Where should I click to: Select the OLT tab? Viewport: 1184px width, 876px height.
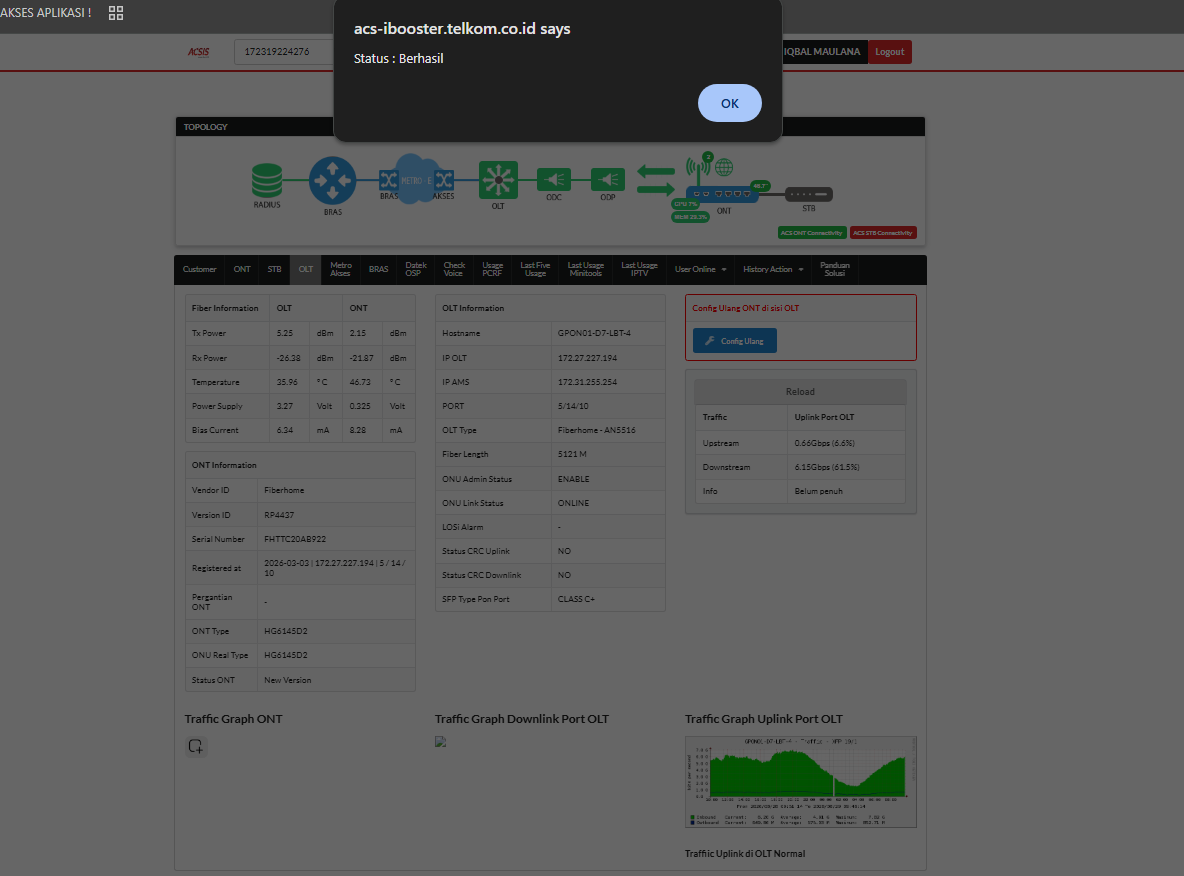[x=305, y=270]
